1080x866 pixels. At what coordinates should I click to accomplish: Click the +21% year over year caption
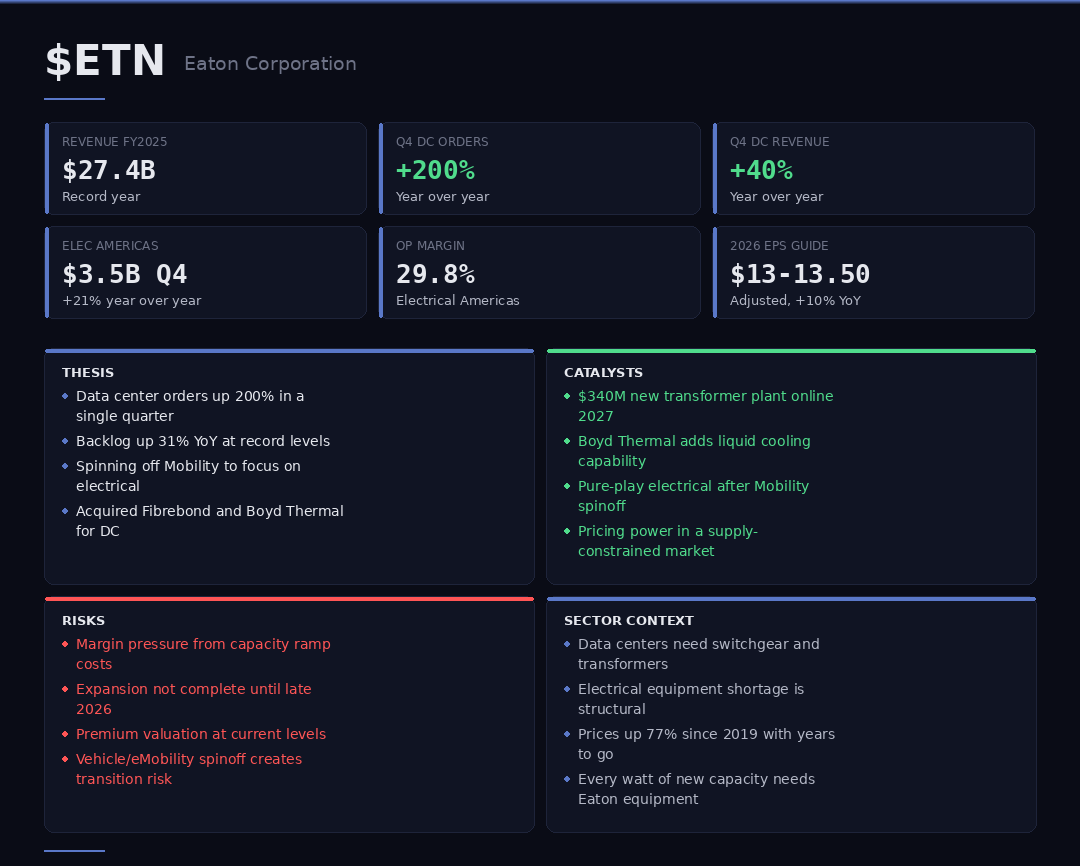click(132, 300)
